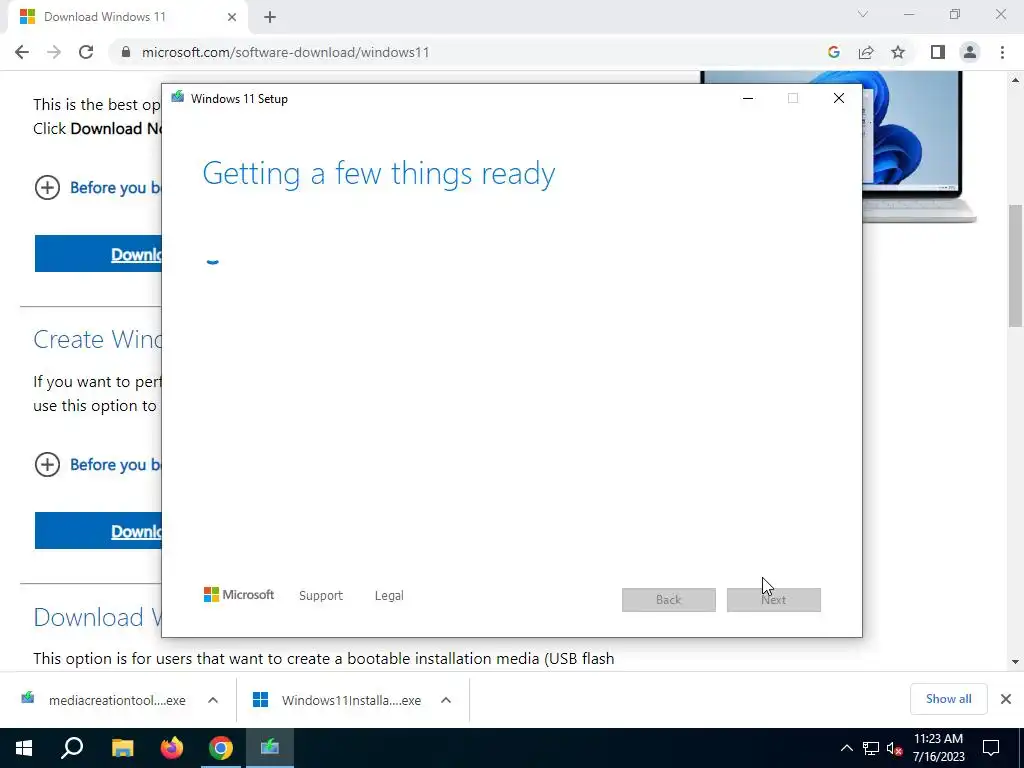The width and height of the screenshot is (1024, 768).
Task: Select Windows 11 Setup taskbar icon
Action: (x=270, y=748)
